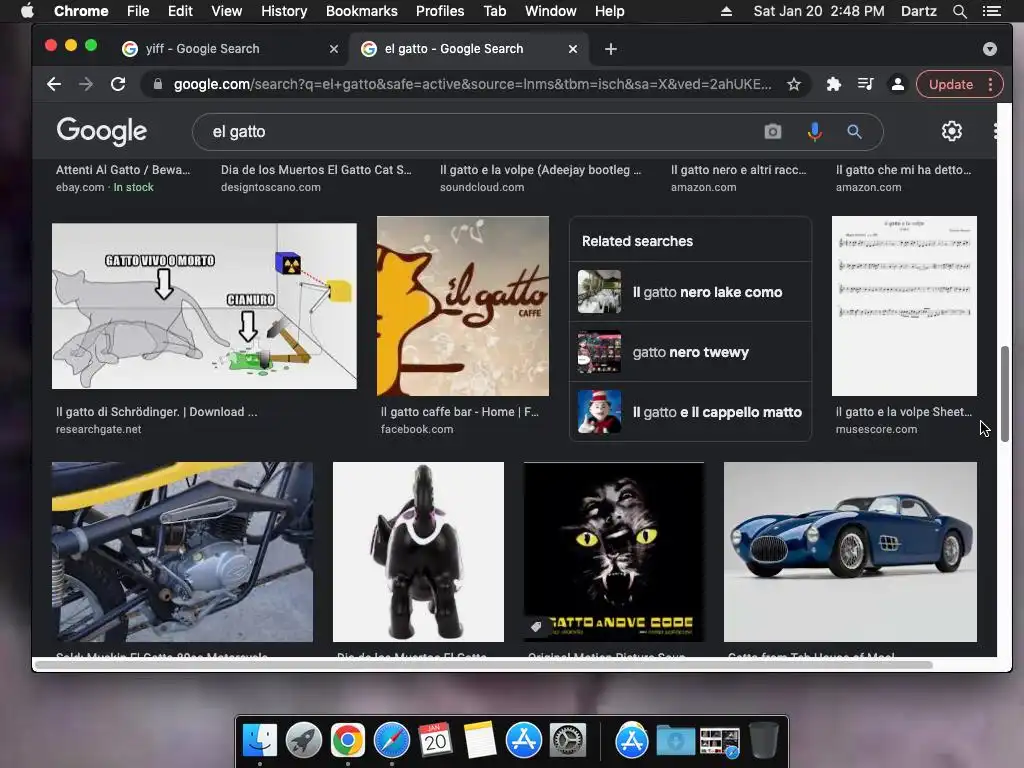Click the Attenti Al Gatto ebay result title

[x=123, y=170]
